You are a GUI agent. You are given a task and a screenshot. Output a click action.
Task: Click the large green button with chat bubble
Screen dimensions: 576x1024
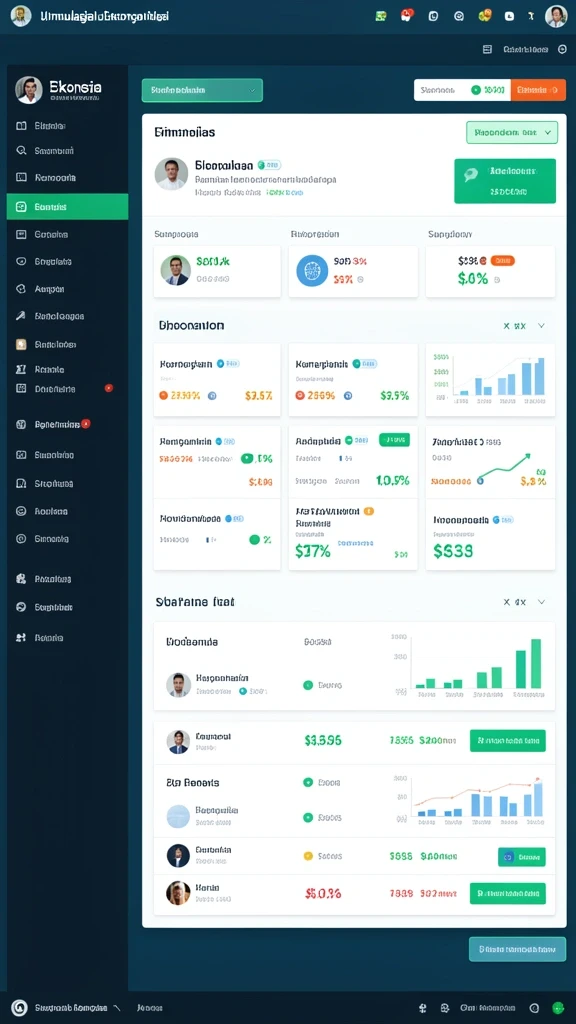point(505,181)
